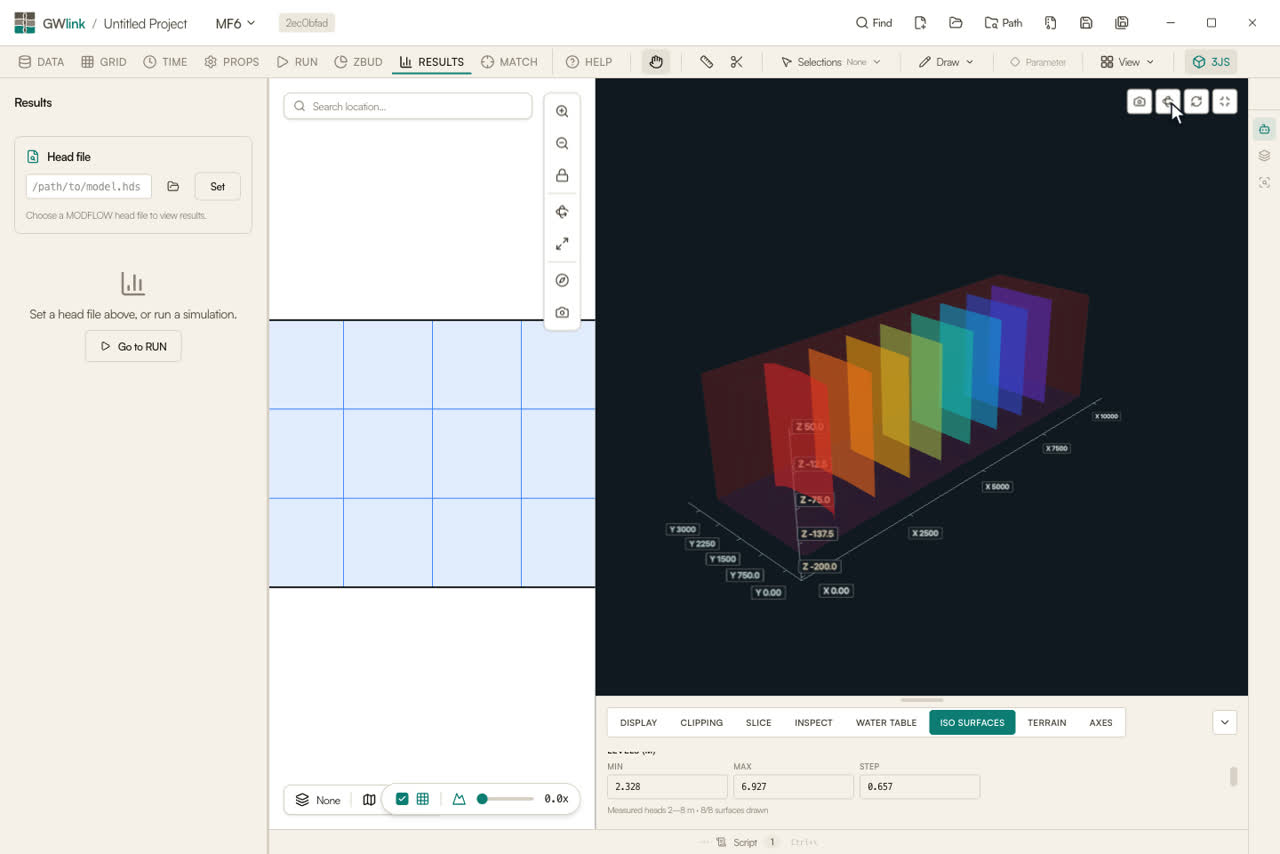Switch to the ZBUD tab
The image size is (1280, 854).
(359, 62)
